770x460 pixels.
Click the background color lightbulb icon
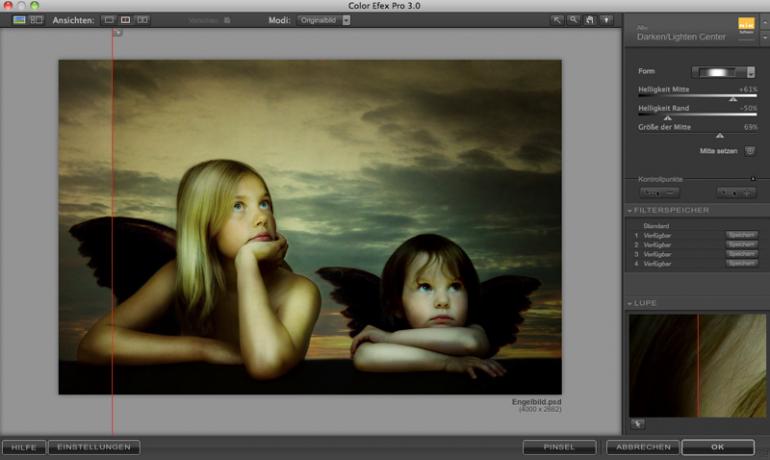(606, 20)
